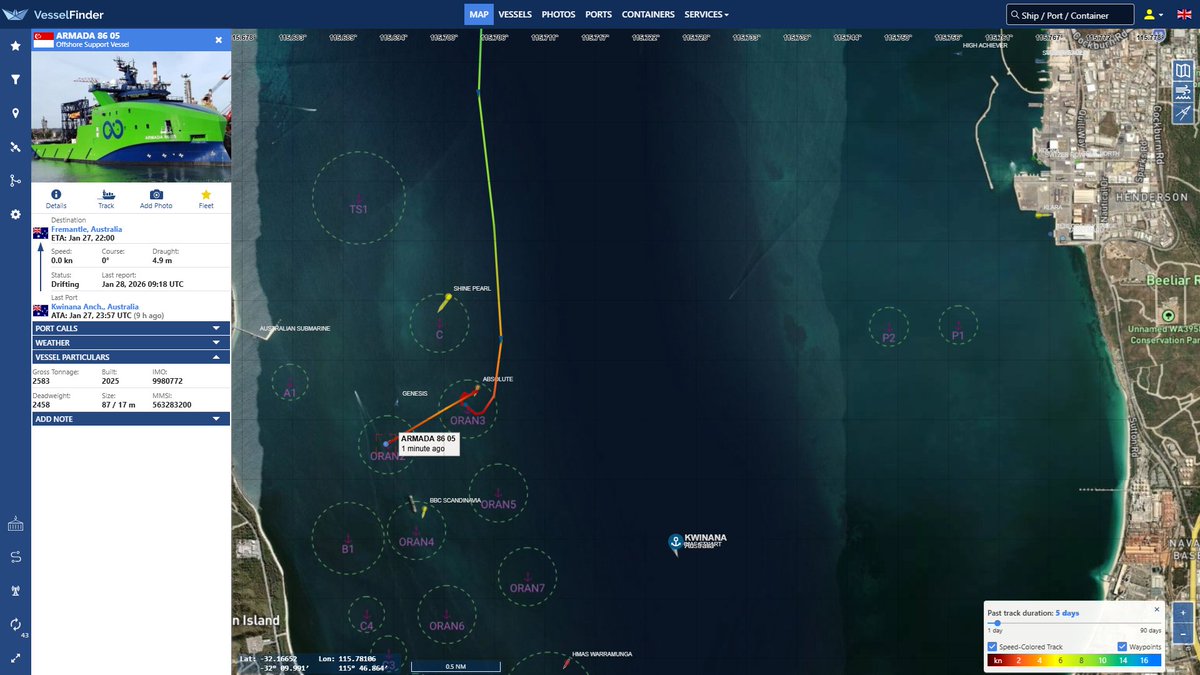This screenshot has width=1200, height=675.
Task: Select the distance measuring compass tool
Action: point(1183,114)
